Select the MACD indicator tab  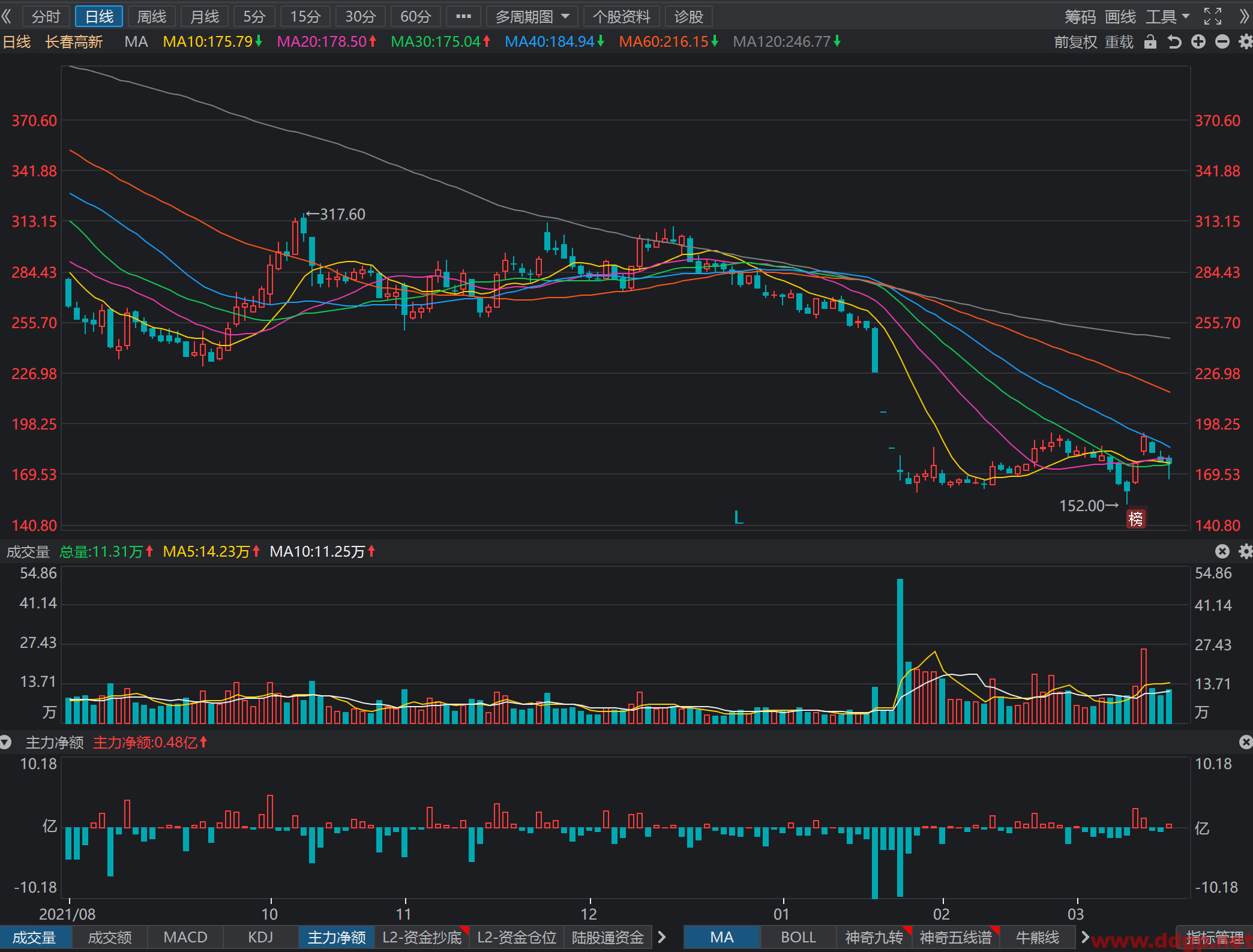point(185,937)
